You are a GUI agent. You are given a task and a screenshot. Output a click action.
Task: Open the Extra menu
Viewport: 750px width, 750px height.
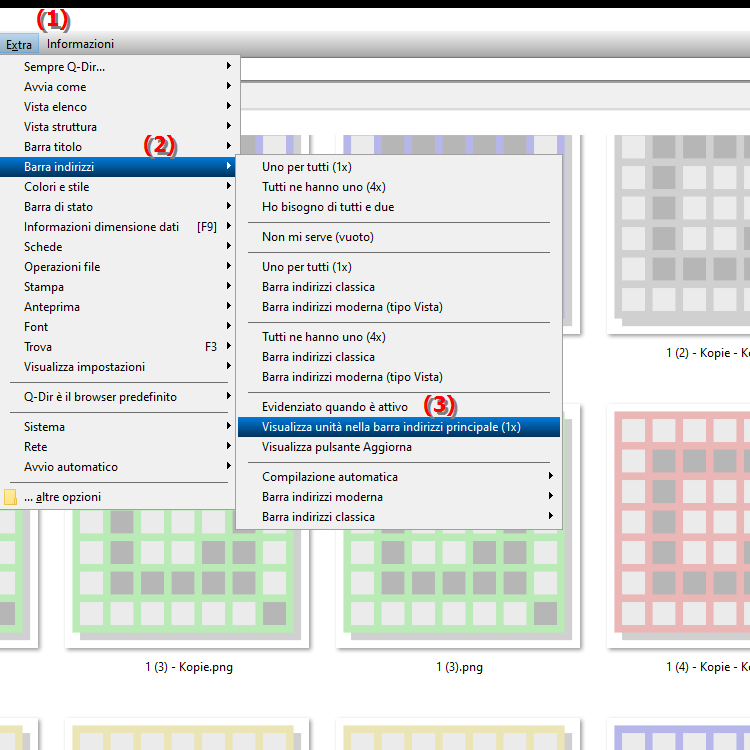click(x=19, y=44)
